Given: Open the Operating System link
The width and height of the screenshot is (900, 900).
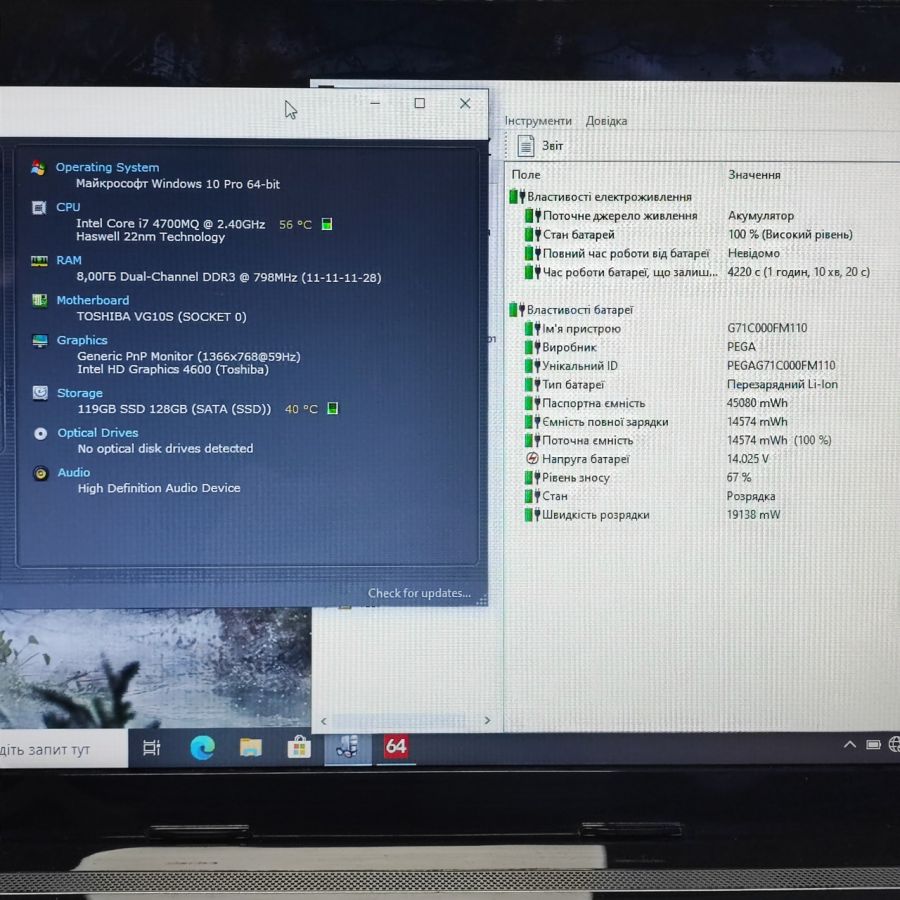Looking at the screenshot, I should pyautogui.click(x=107, y=168).
